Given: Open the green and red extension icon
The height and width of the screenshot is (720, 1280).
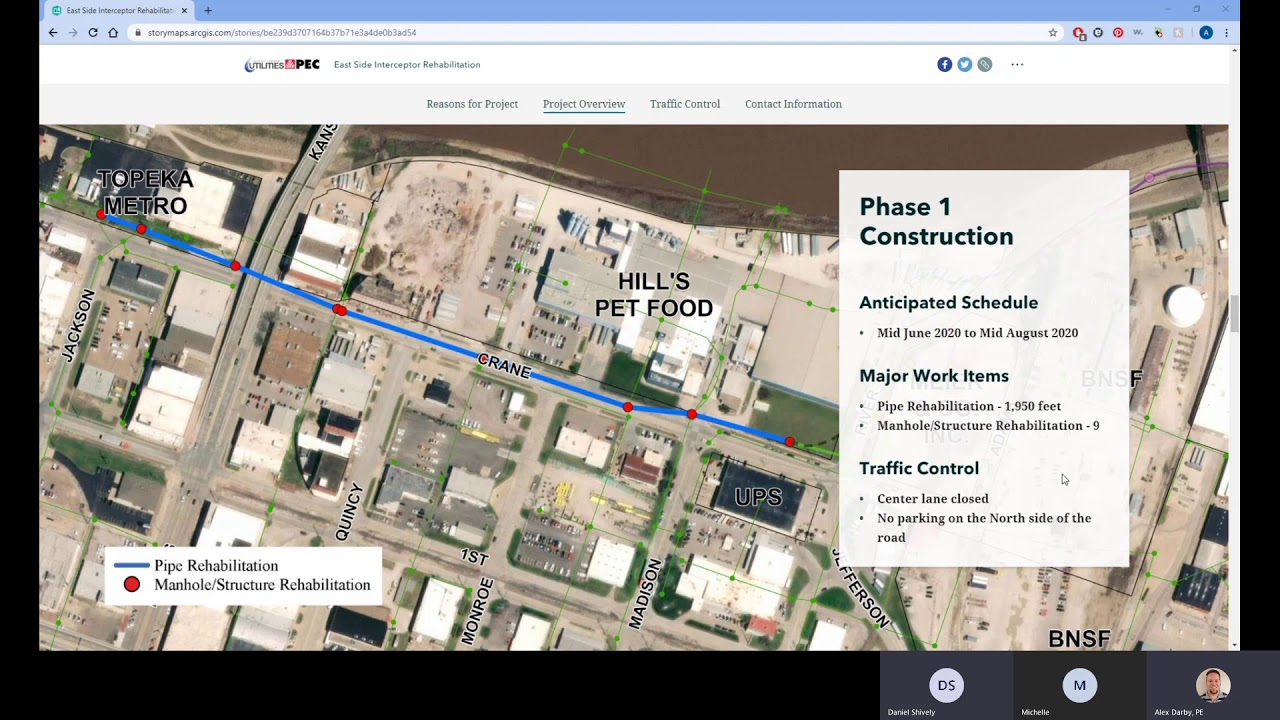Looking at the screenshot, I should (1158, 32).
